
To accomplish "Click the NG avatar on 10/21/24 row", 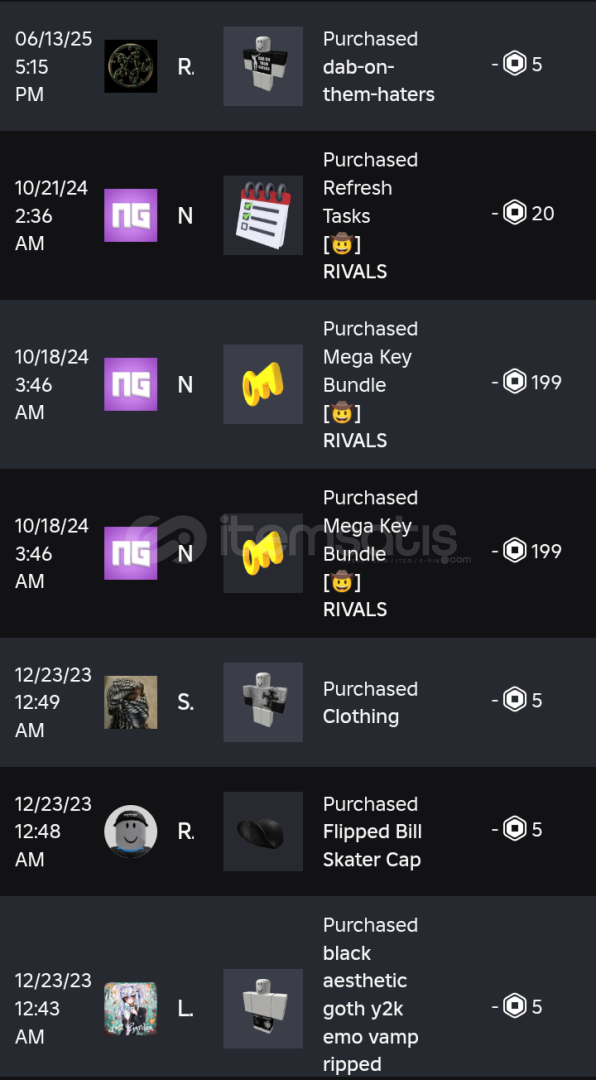I will click(130, 215).
